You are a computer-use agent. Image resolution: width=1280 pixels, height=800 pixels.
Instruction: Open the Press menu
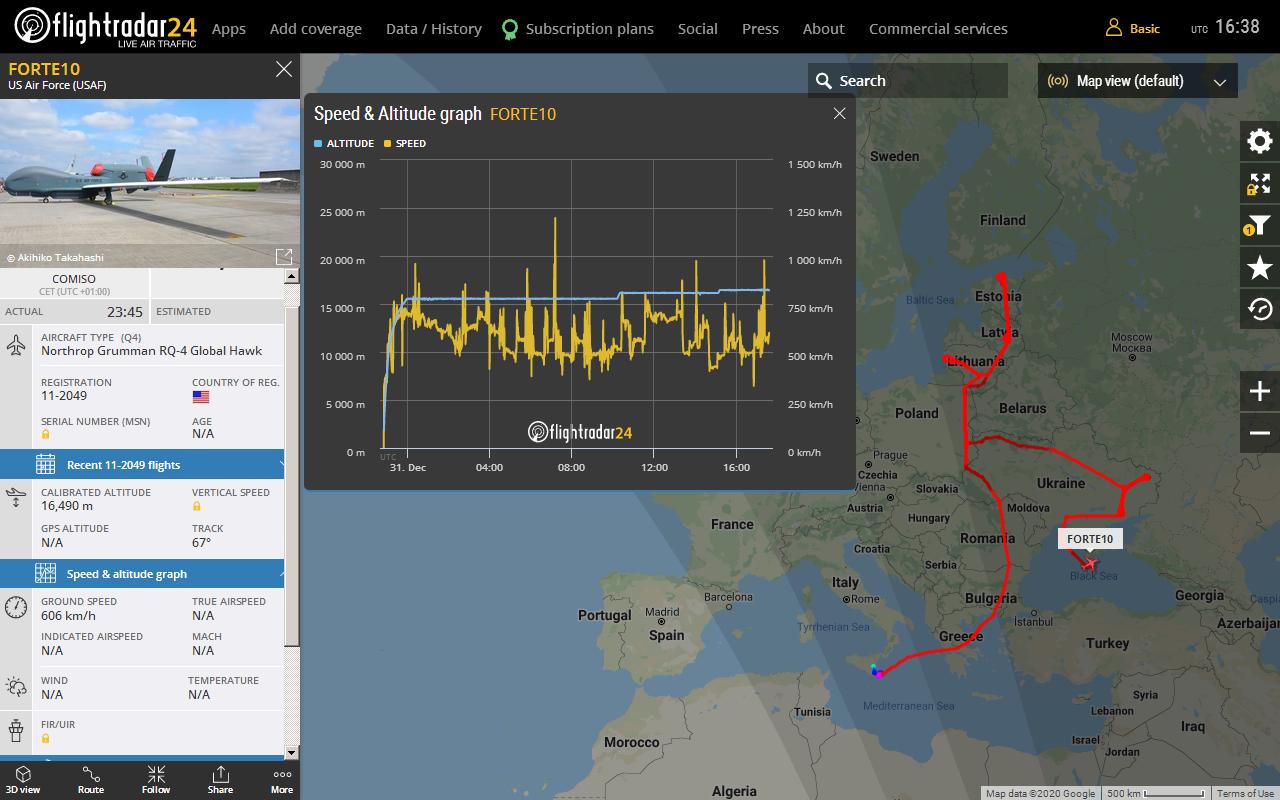pos(760,28)
